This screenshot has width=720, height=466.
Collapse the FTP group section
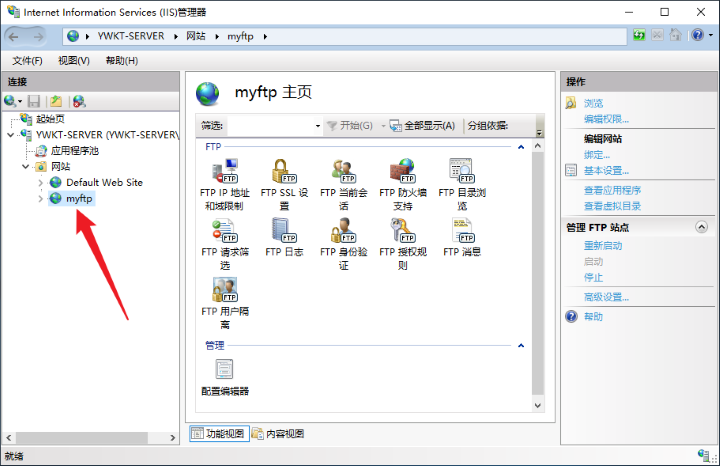tap(521, 147)
